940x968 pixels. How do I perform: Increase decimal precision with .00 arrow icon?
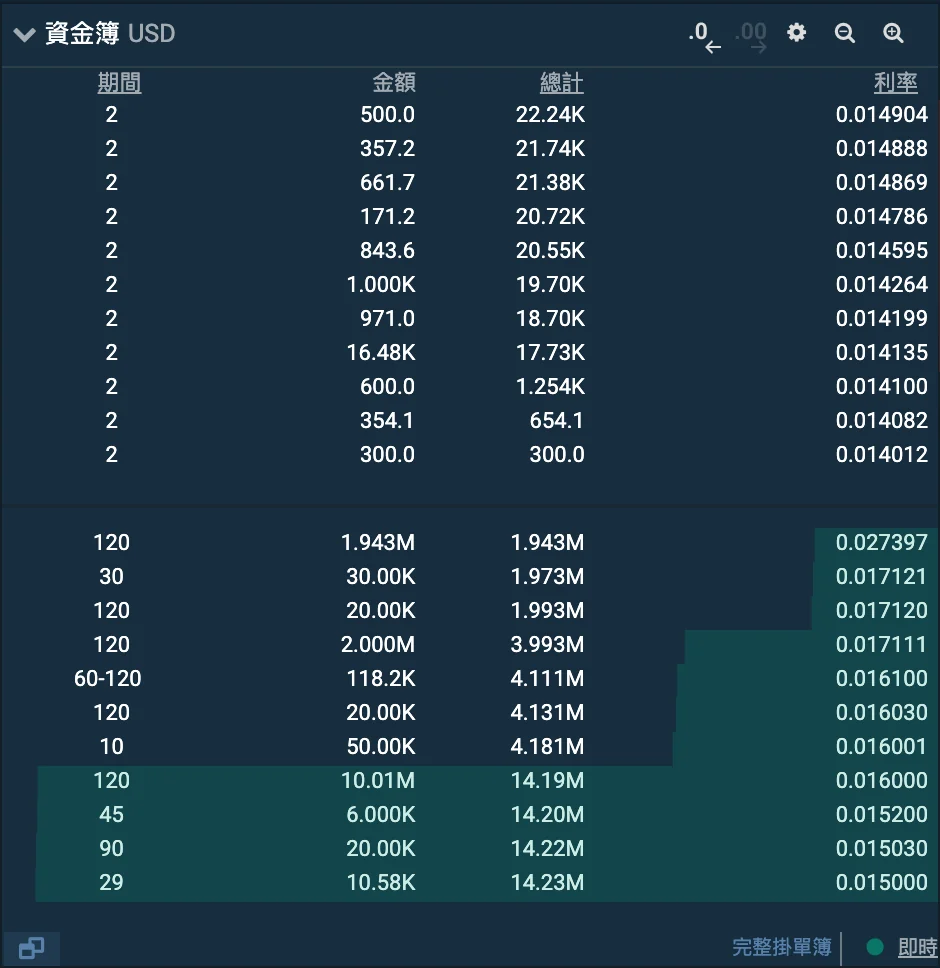coord(751,36)
